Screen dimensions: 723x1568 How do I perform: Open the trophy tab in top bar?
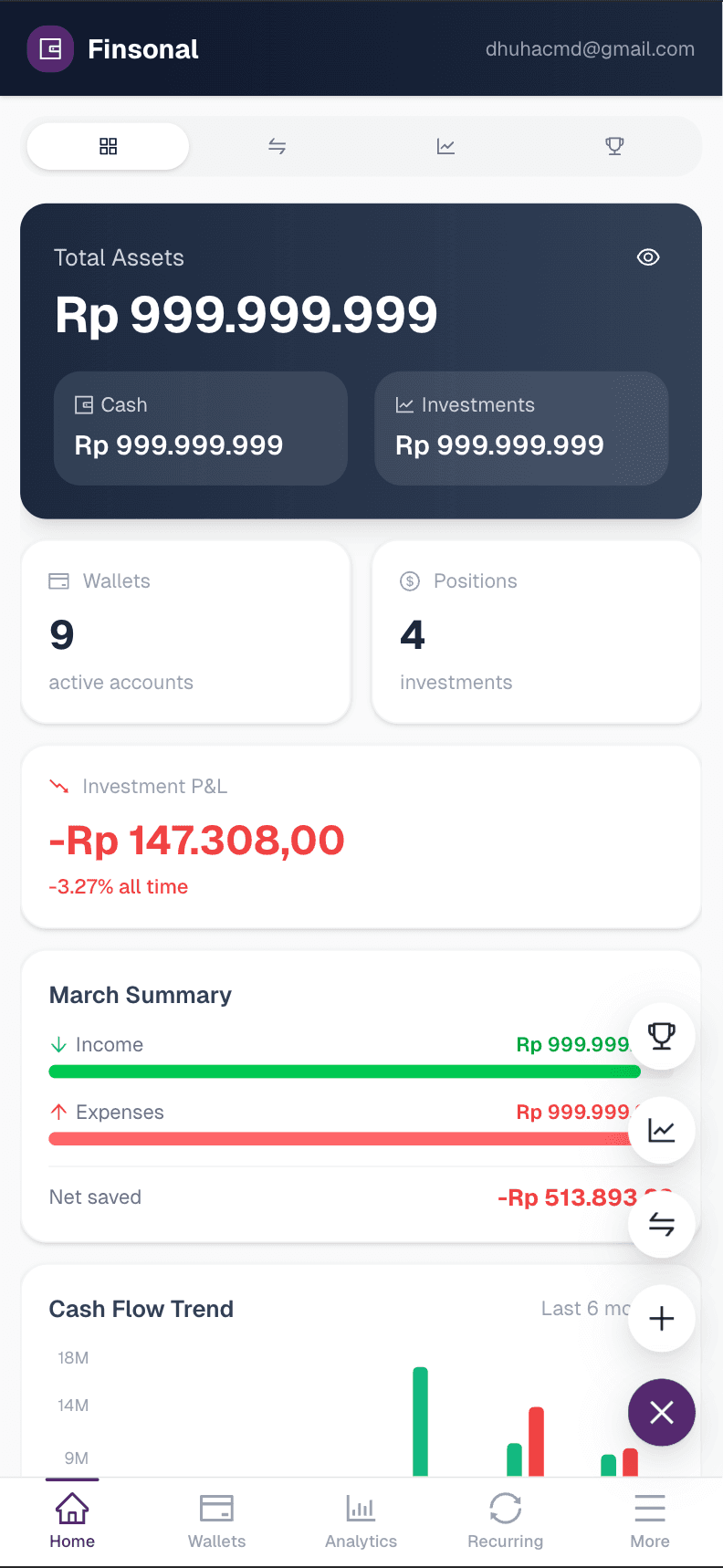click(x=614, y=146)
